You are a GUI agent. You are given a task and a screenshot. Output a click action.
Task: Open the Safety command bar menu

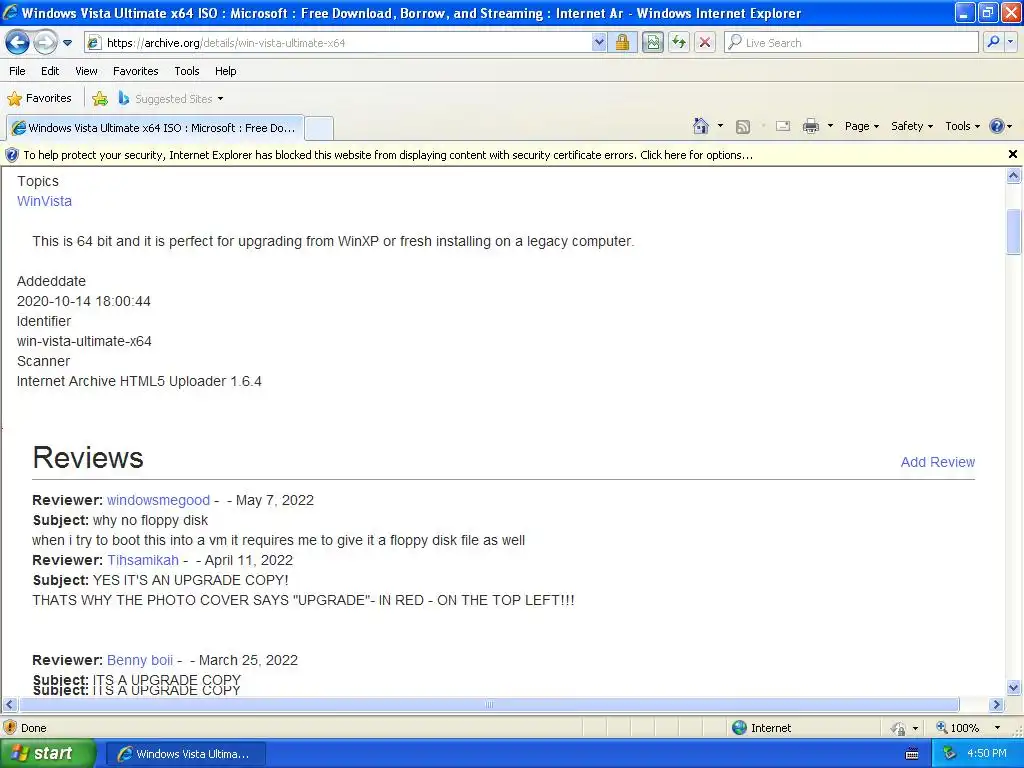(912, 127)
